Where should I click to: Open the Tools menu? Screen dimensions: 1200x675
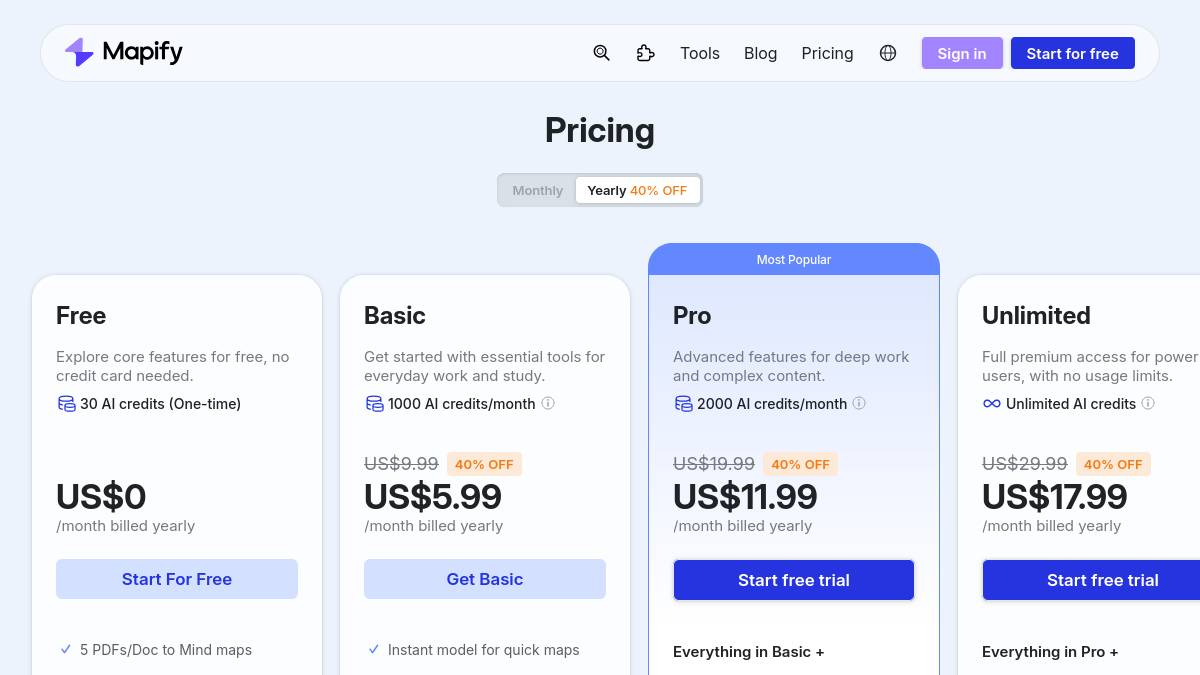(x=700, y=53)
